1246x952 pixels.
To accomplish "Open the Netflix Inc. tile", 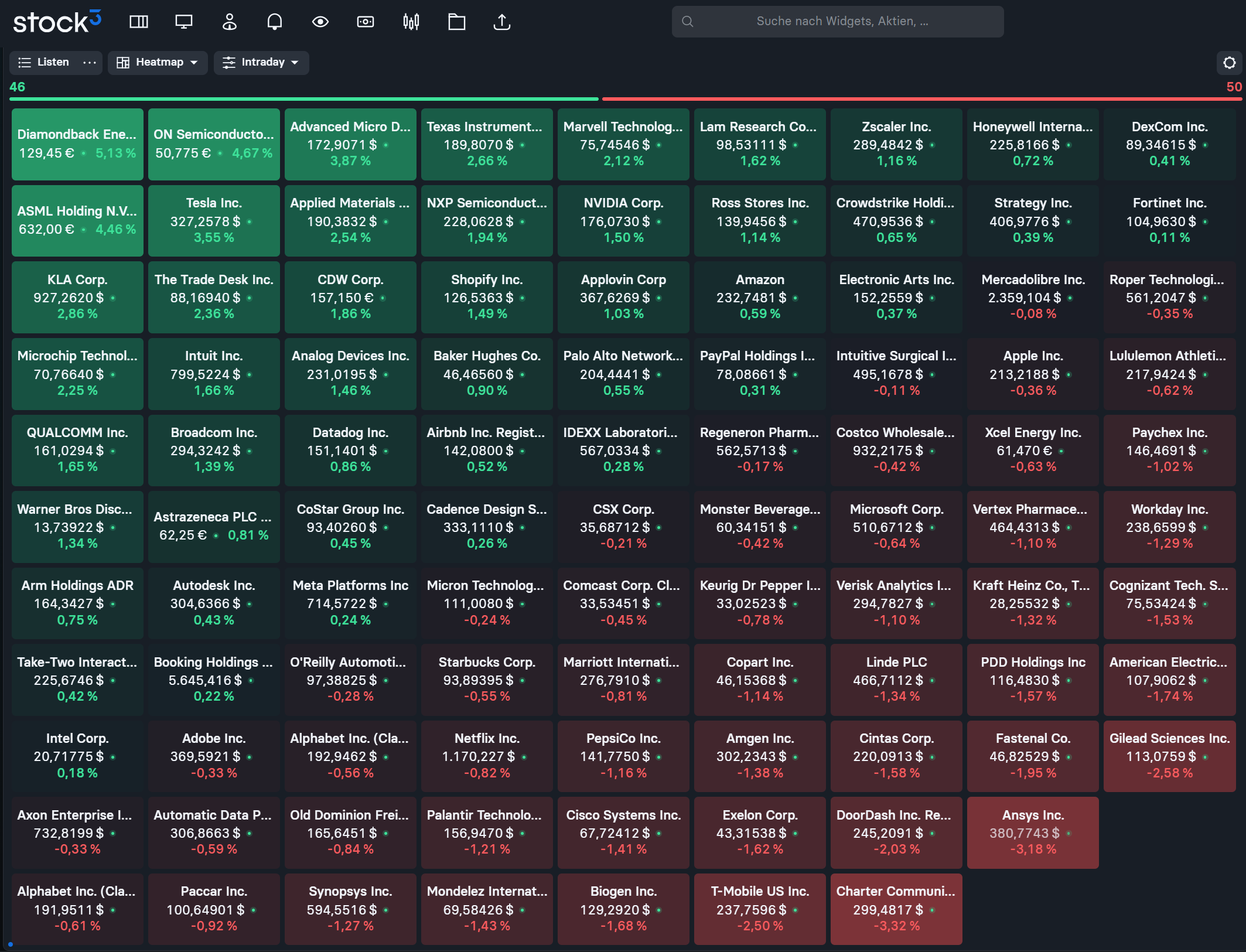I will [x=487, y=756].
